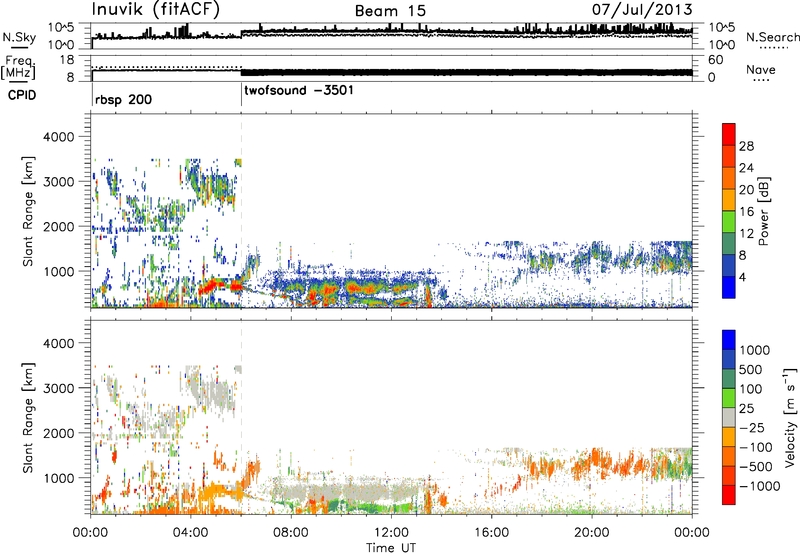Click the '18' frequency axis tick label
The width and height of the screenshot is (800, 554).
67,60
